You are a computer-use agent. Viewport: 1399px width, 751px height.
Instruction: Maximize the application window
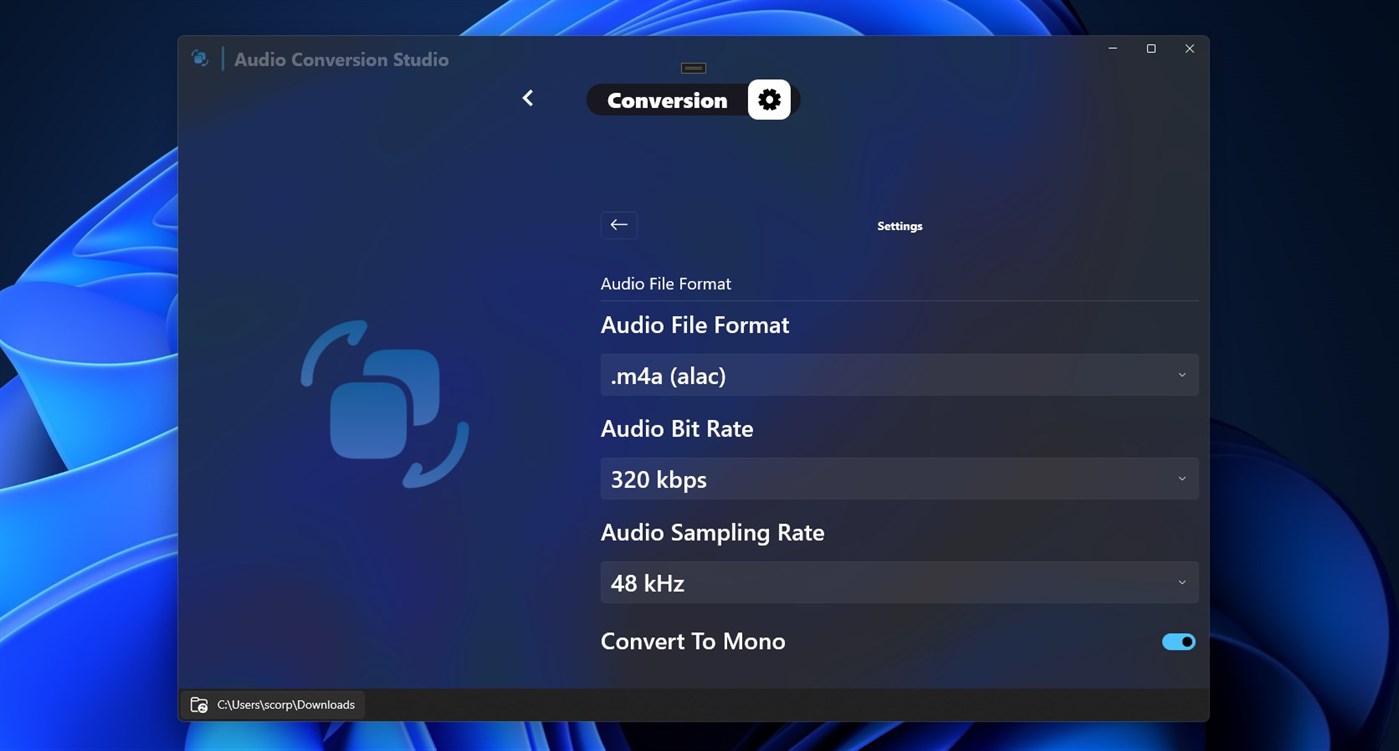click(1150, 47)
